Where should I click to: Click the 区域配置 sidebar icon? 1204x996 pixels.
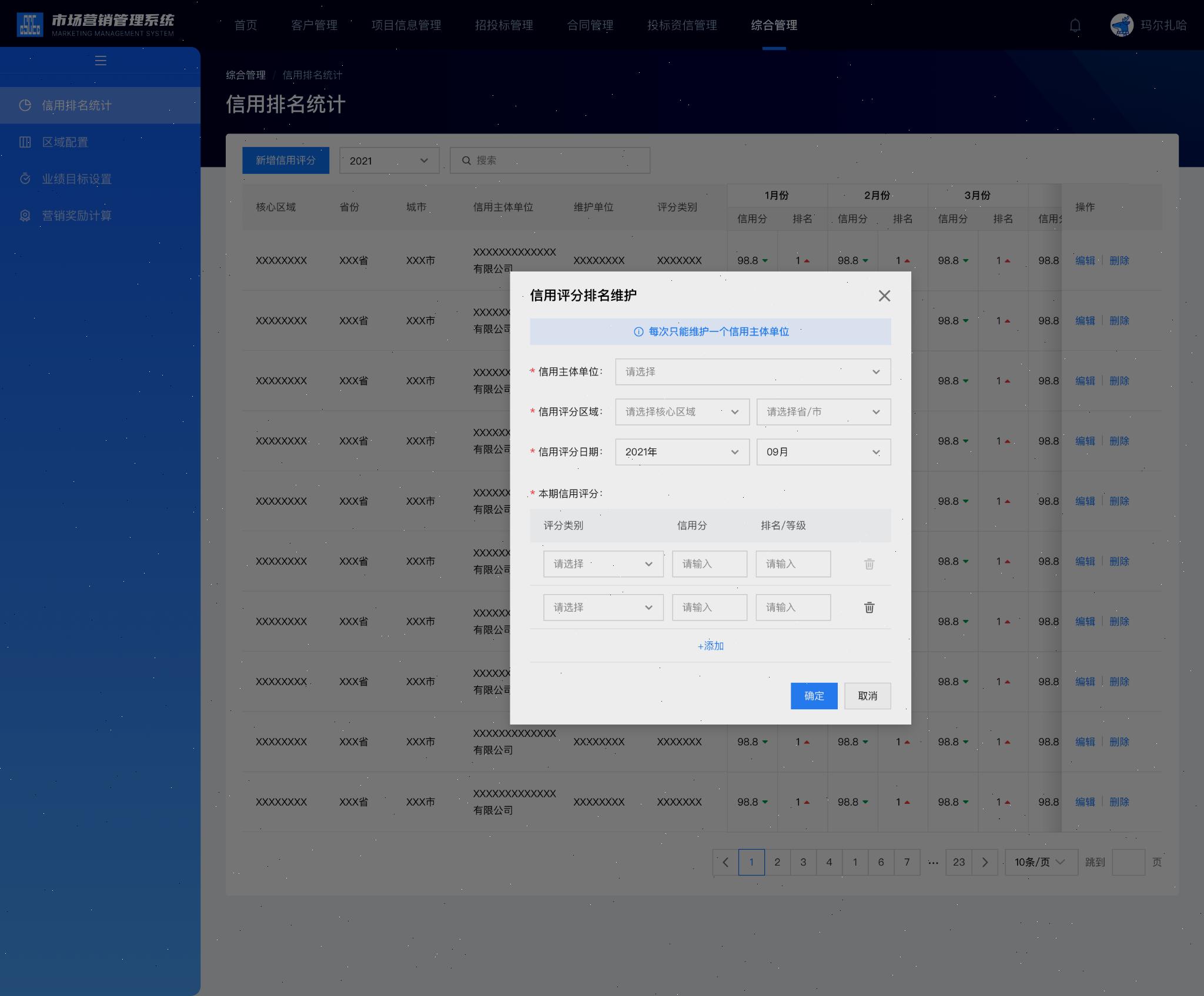pos(25,142)
